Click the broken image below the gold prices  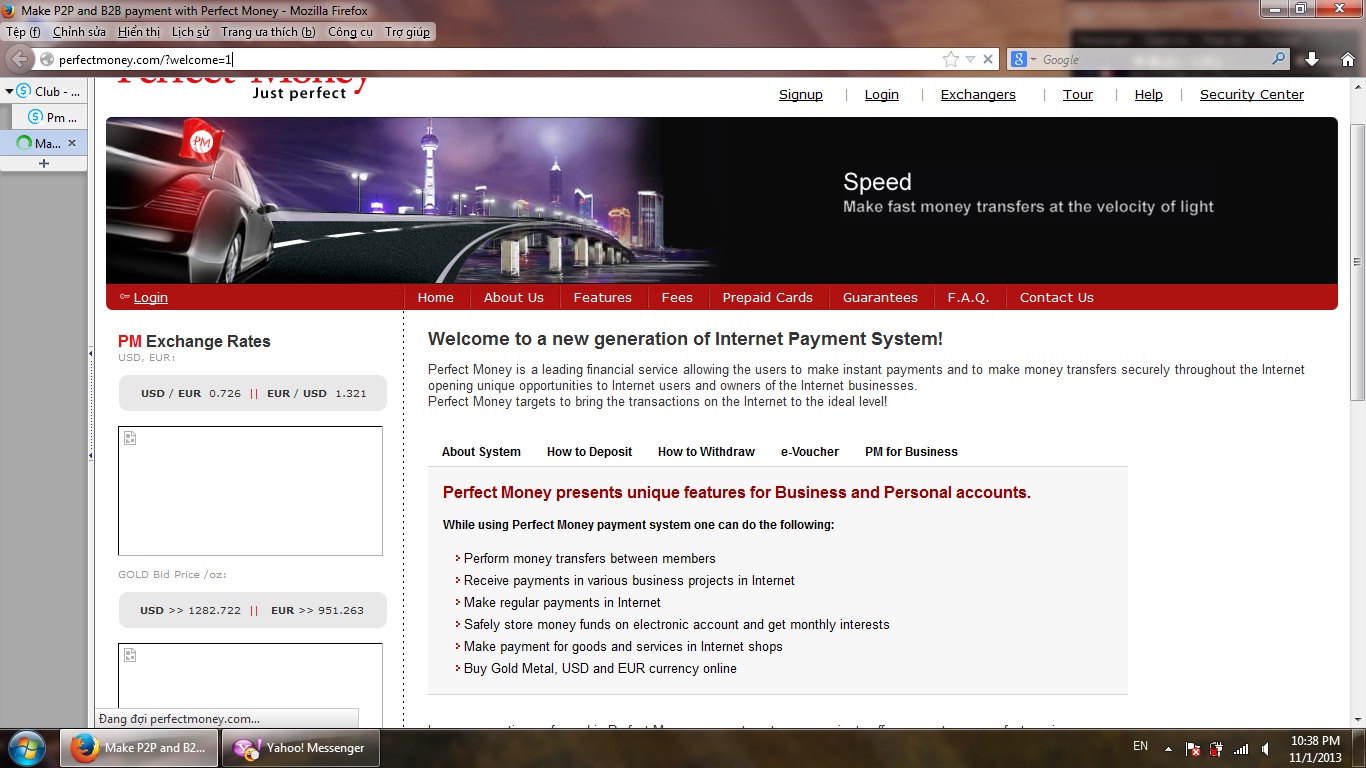click(x=250, y=685)
